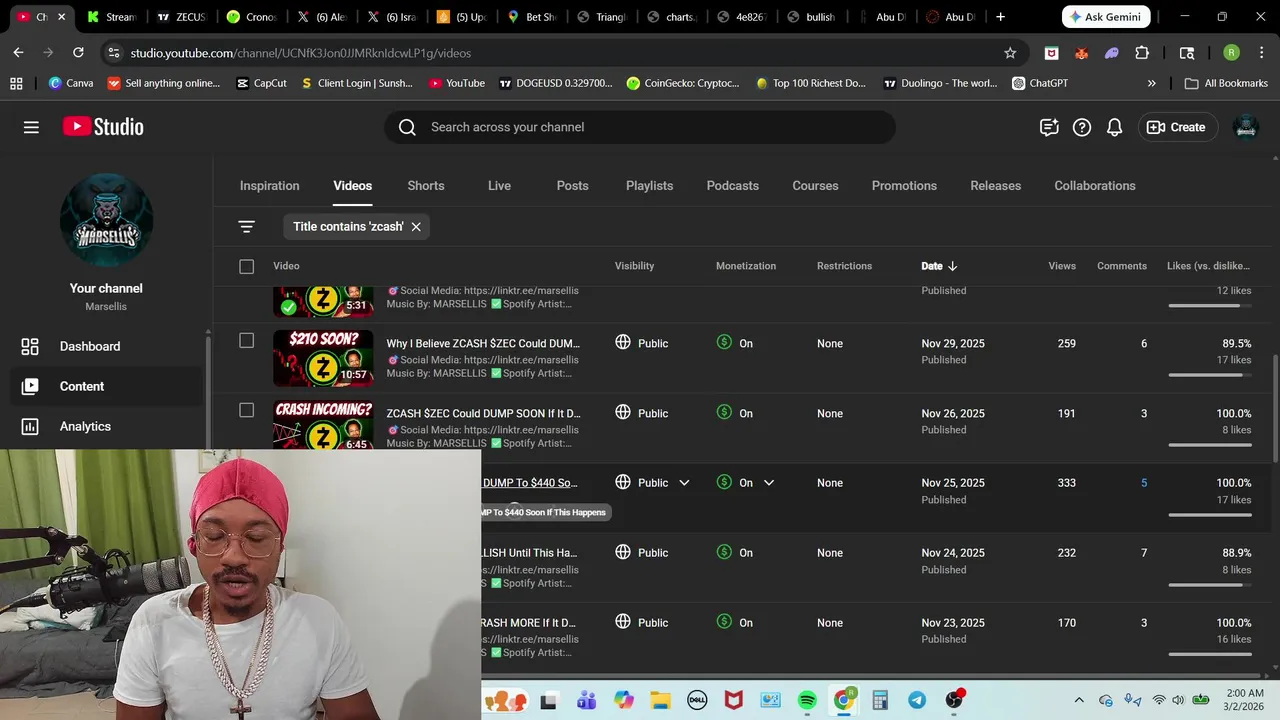Go back with the browser back arrow
Screen dimensions: 1280x720
coord(18,52)
